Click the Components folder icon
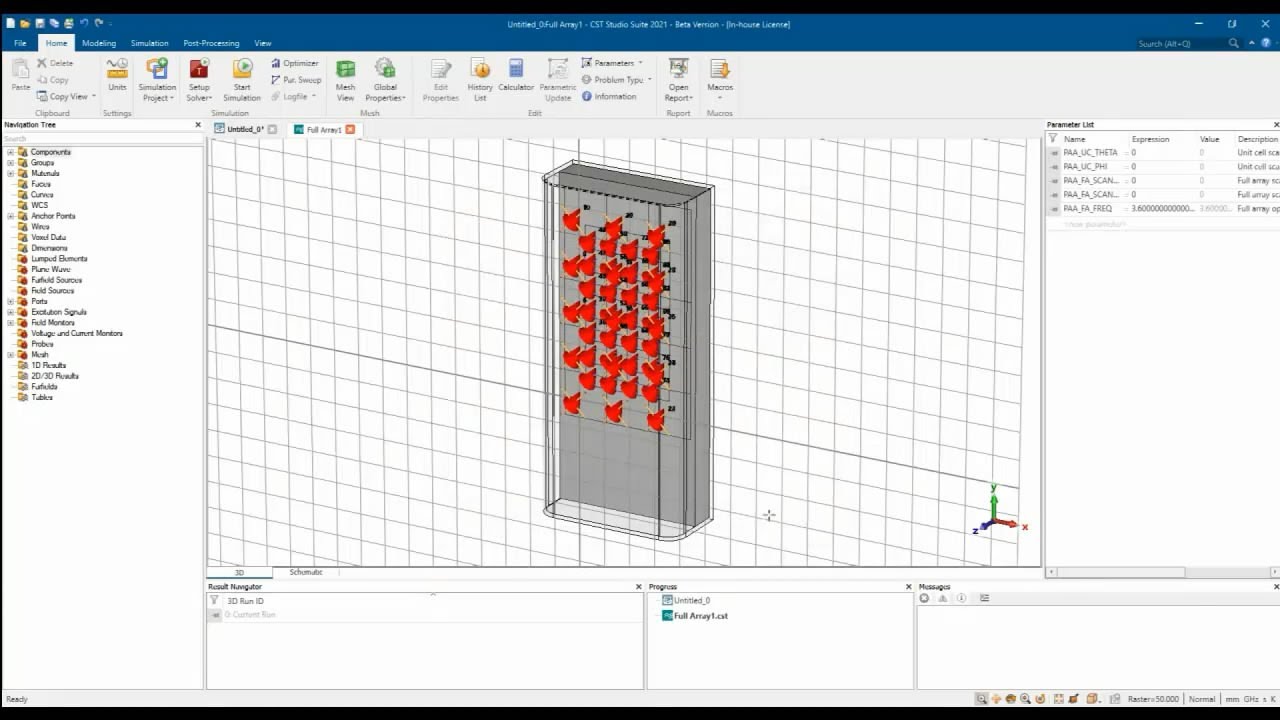This screenshot has width=1280, height=720. click(22, 152)
